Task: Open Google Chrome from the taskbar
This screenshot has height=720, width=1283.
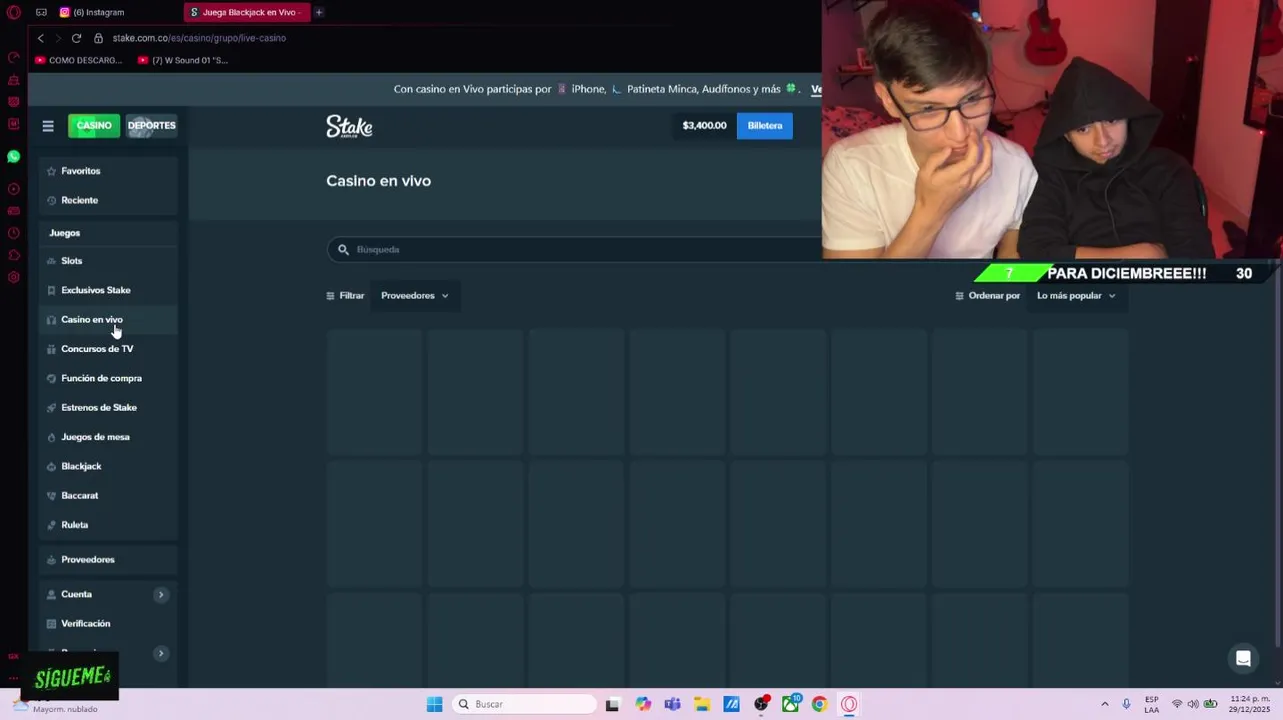Action: (x=819, y=704)
